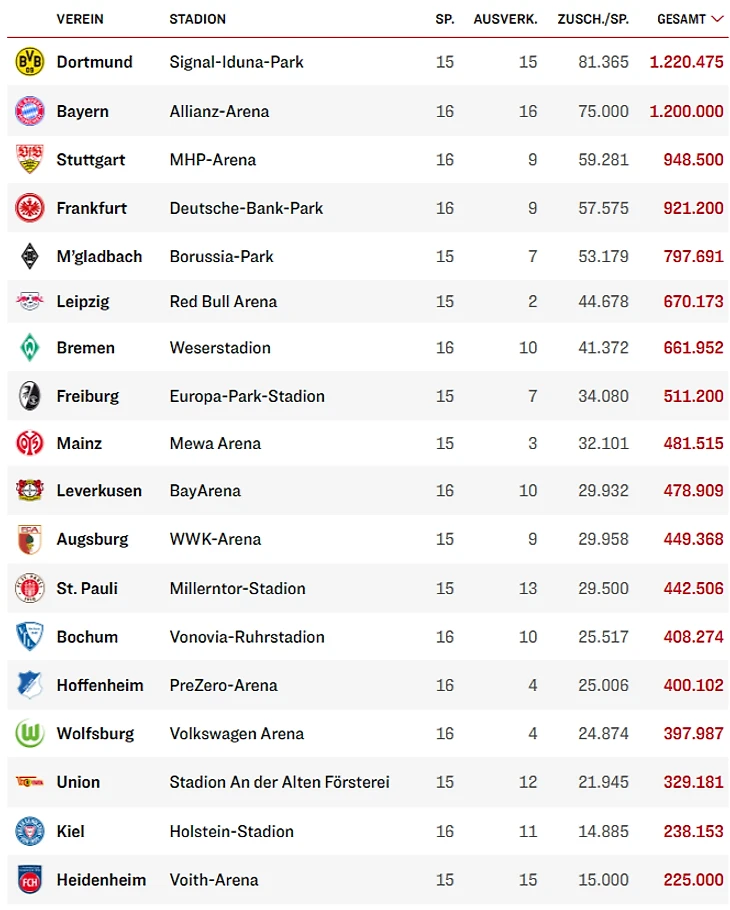Open the Heidenheim team link
Image resolution: width=730 pixels, height=910 pixels.
click(101, 880)
